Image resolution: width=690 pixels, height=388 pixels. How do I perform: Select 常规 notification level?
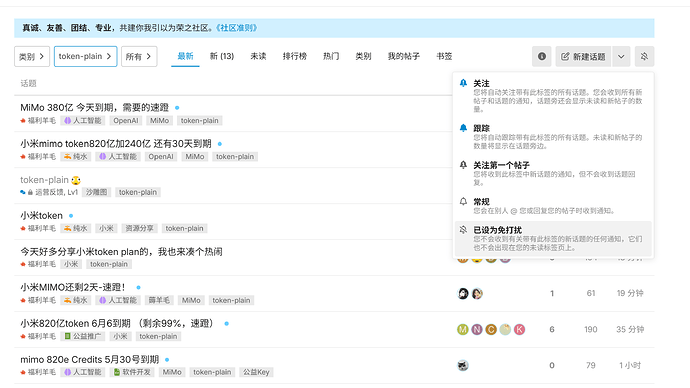click(553, 205)
